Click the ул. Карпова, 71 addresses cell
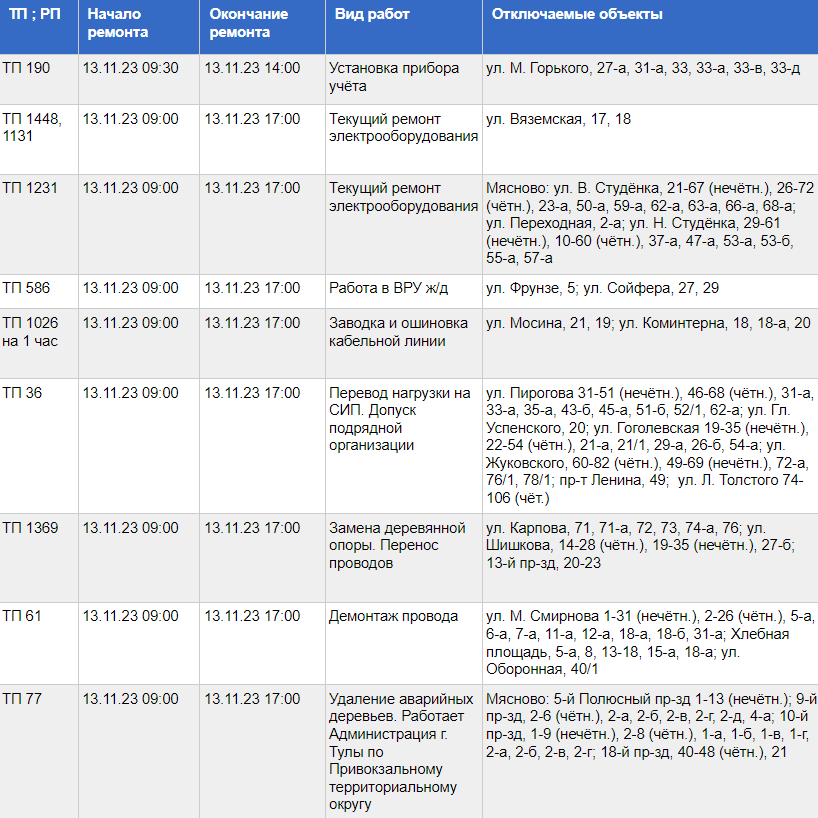This screenshot has height=818, width=818. coord(651,558)
